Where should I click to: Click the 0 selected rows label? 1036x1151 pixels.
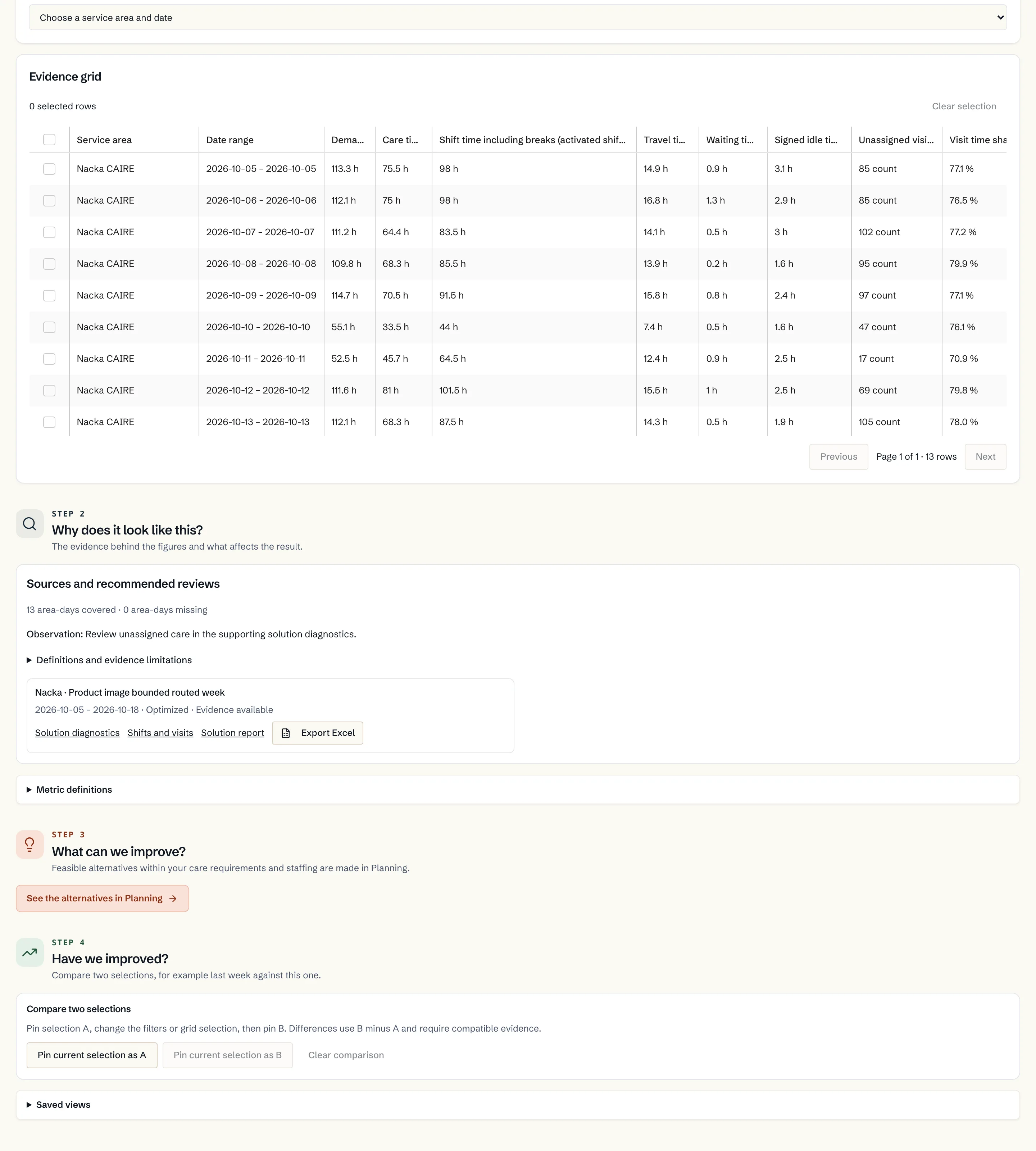63,106
